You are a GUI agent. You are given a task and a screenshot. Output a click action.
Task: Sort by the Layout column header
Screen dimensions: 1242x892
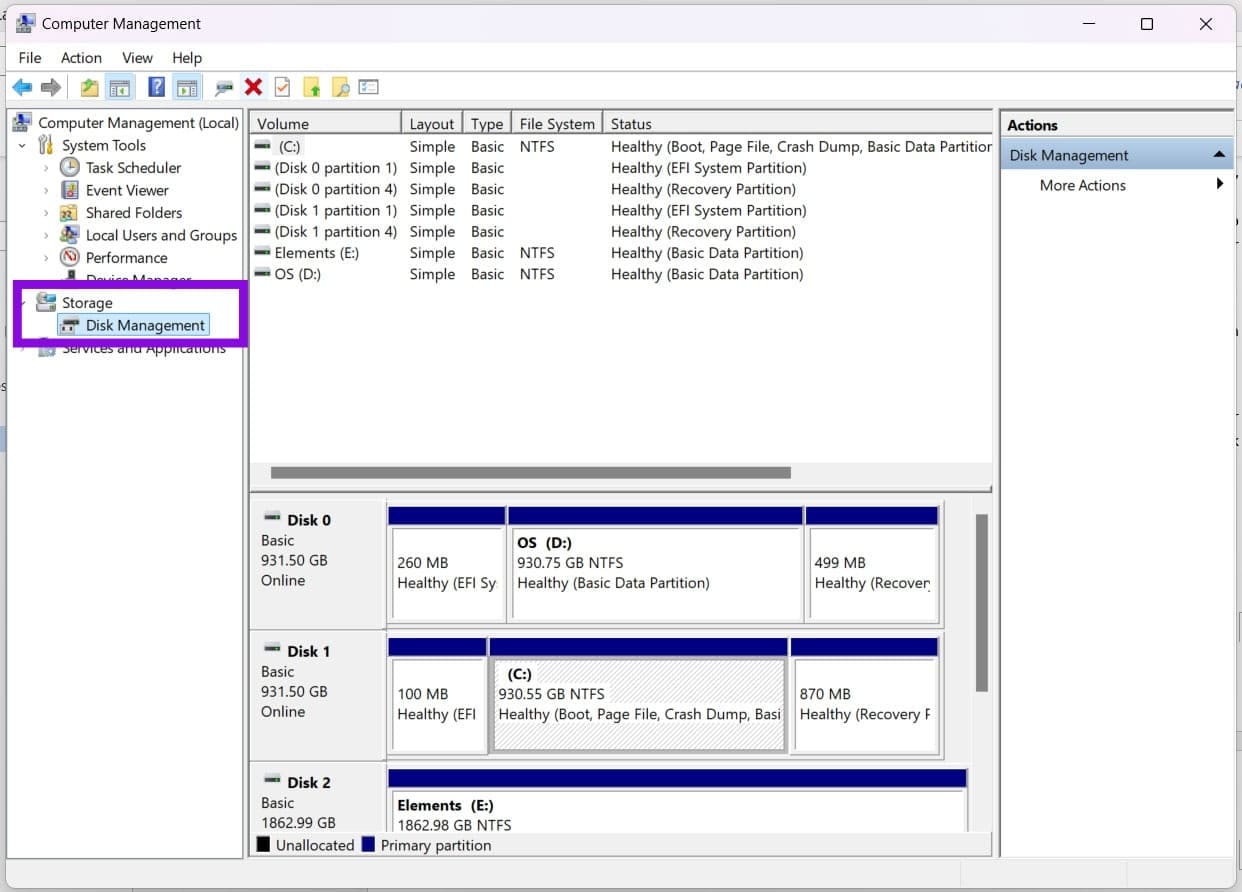432,124
